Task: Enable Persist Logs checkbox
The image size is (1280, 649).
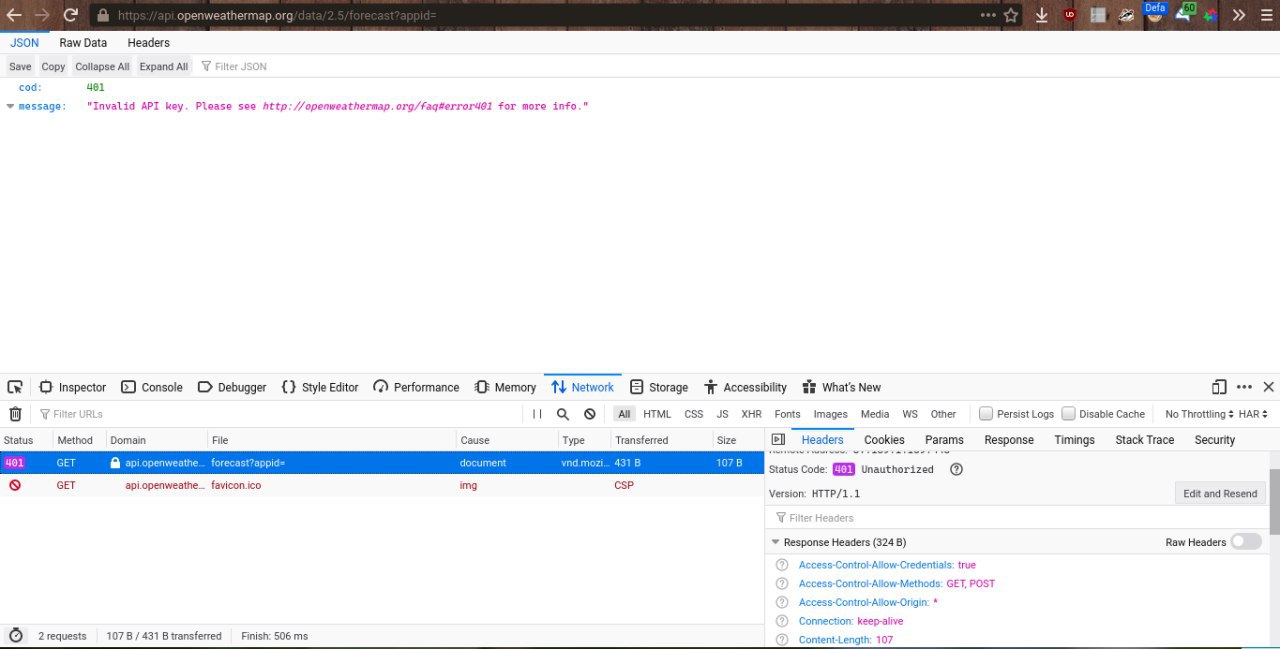Action: coord(986,414)
